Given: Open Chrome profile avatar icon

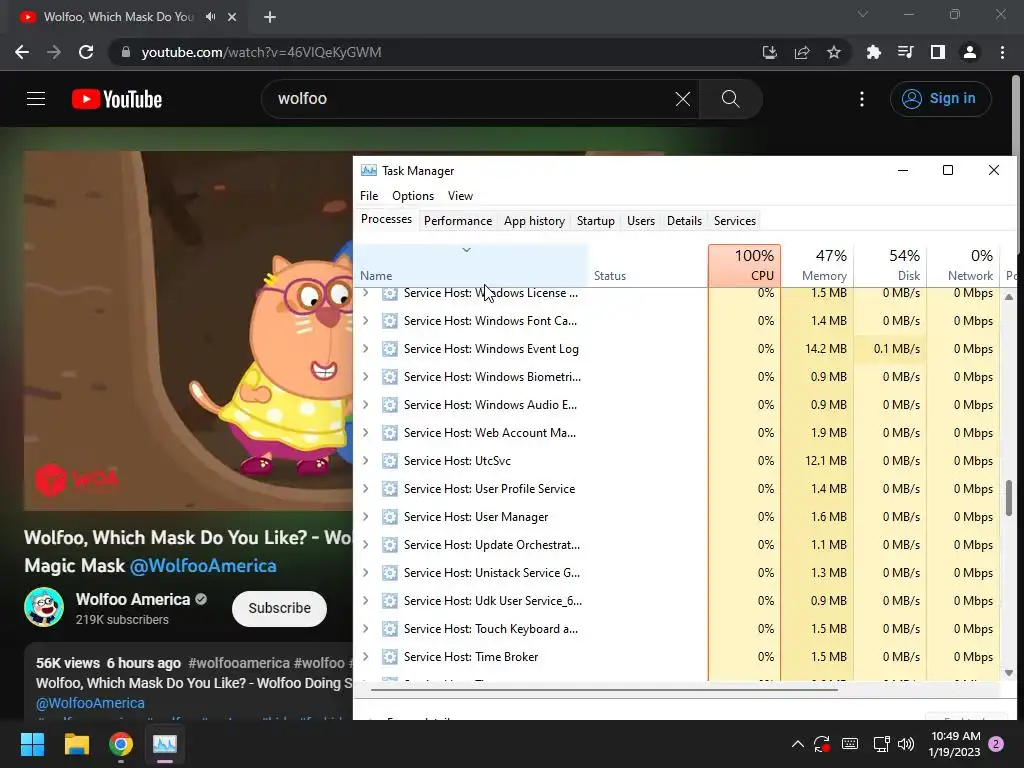Looking at the screenshot, I should click(970, 52).
